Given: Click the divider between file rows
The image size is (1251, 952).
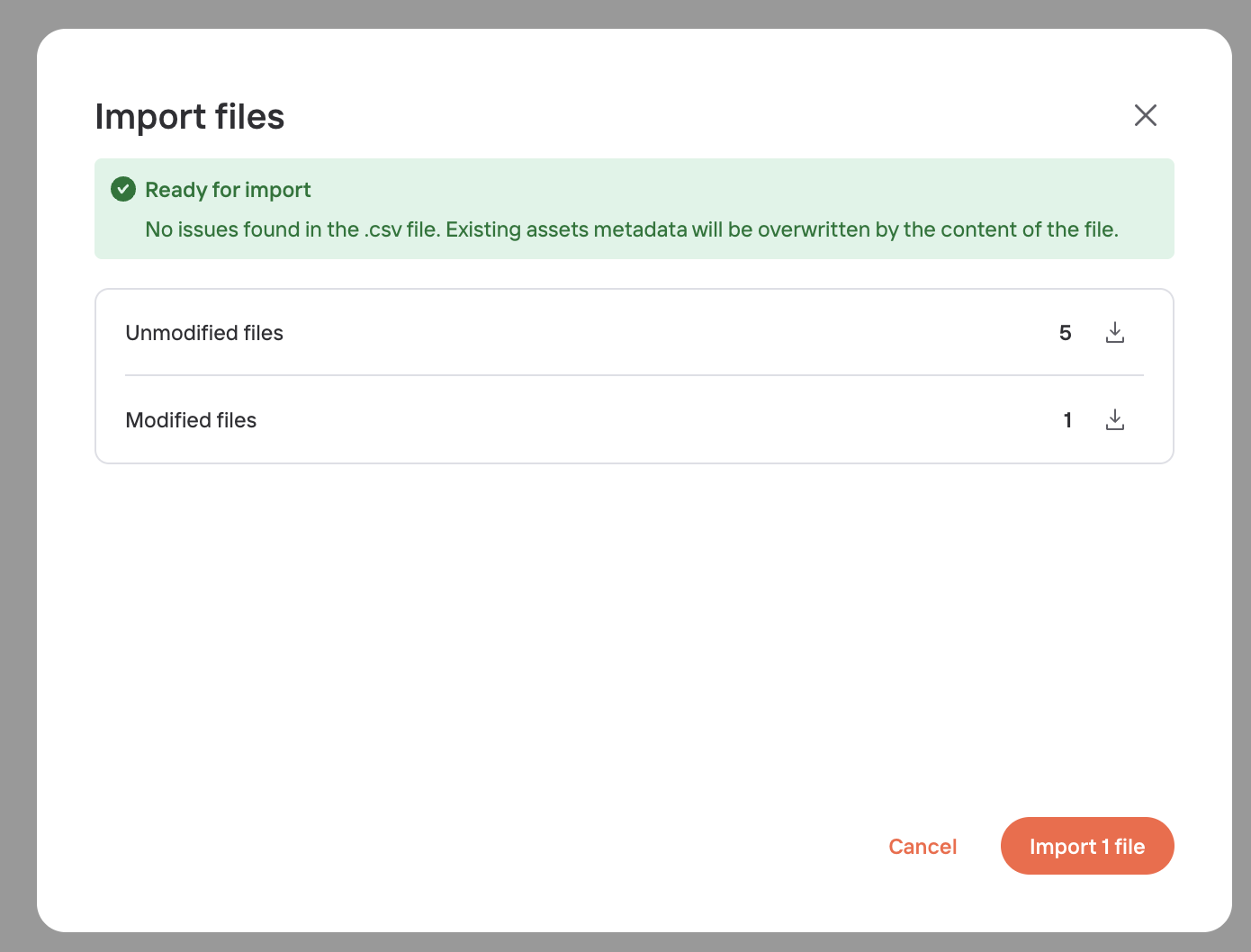Looking at the screenshot, I should 630,375.
